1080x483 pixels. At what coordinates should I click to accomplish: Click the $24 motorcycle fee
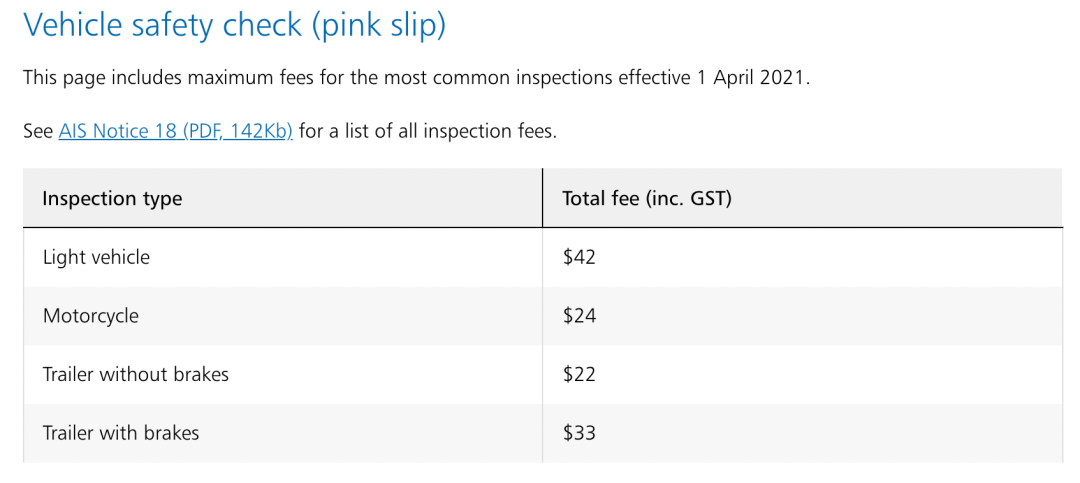point(579,316)
